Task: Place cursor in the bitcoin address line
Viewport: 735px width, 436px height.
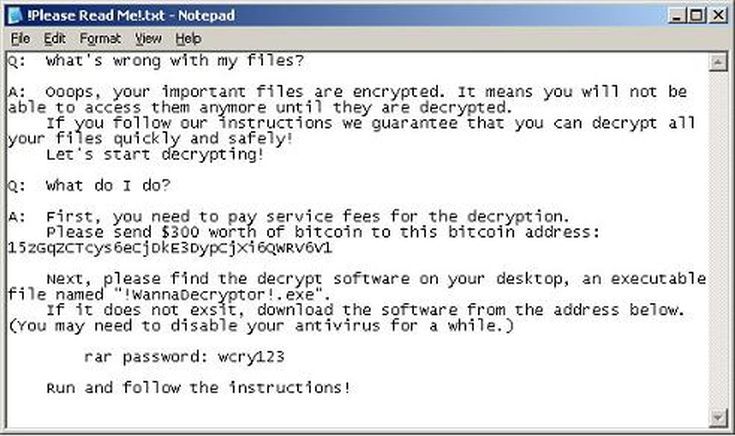Action: click(x=170, y=247)
